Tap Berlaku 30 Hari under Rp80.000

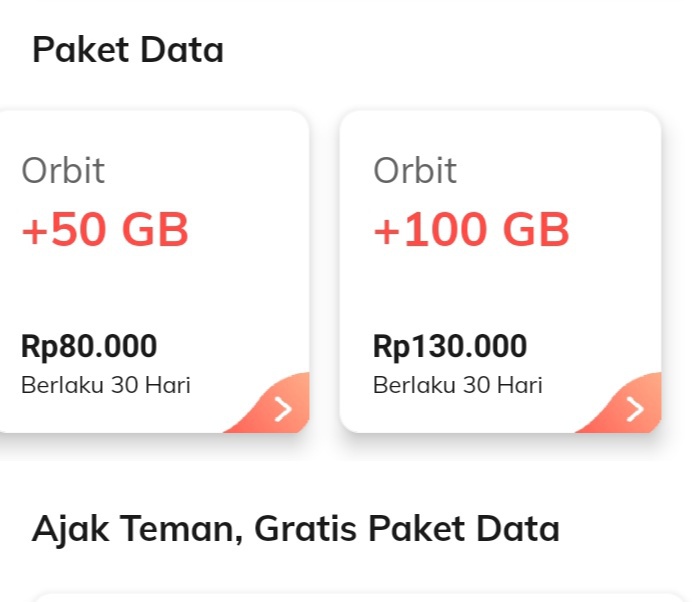106,385
